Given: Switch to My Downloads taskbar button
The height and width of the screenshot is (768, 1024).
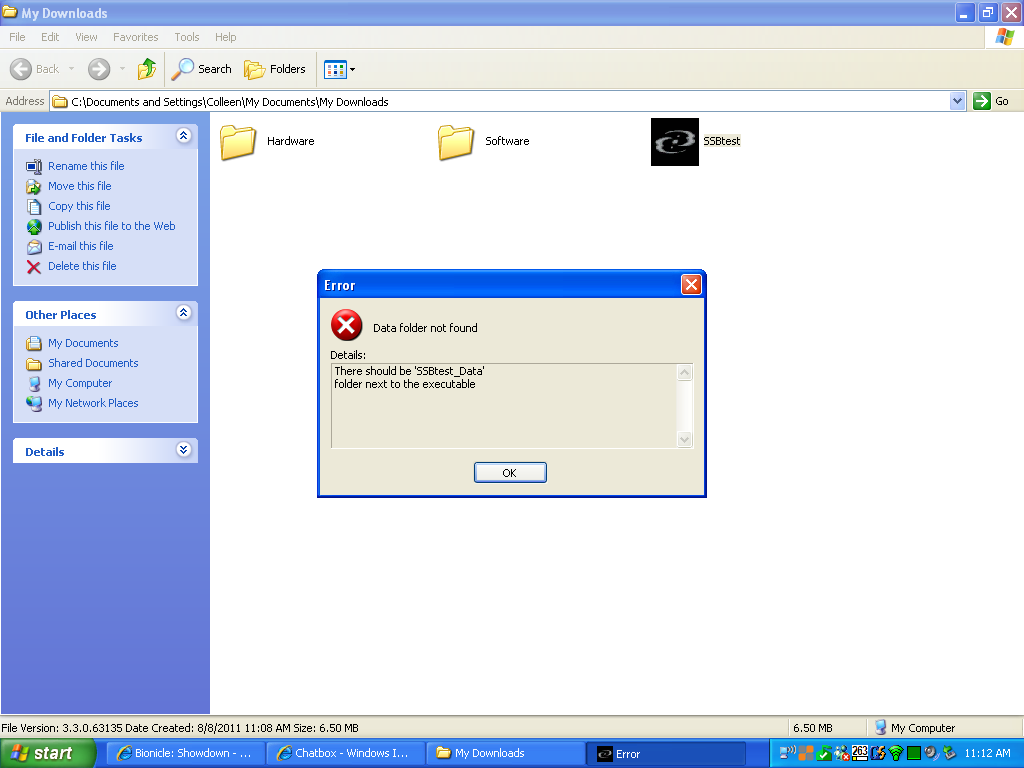Looking at the screenshot, I should click(x=505, y=754).
